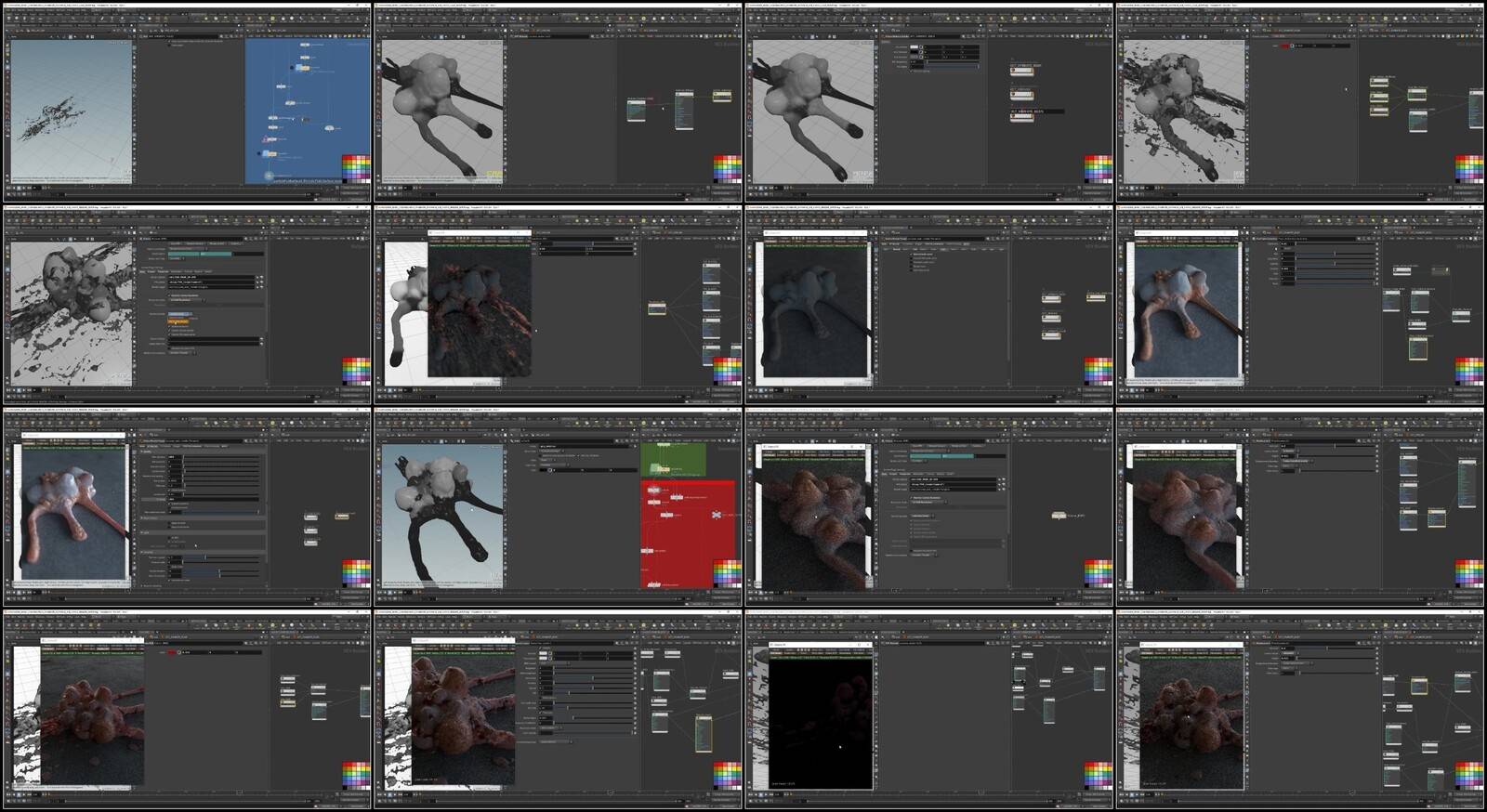
Task: Open the thumbnail with the many-slider parameter panel
Action: pyautogui.click(x=187, y=508)
